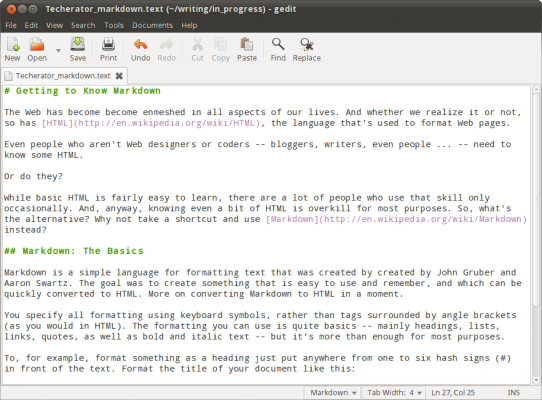
Task: Create a new document with New icon
Action: pyautogui.click(x=12, y=49)
